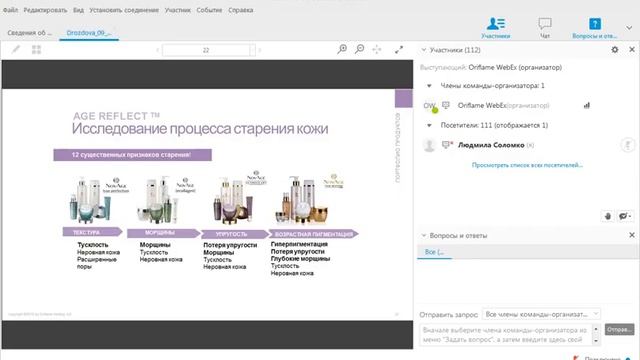Zoom out of the slide
Screen dimensions: 640x360
pos(360,49)
